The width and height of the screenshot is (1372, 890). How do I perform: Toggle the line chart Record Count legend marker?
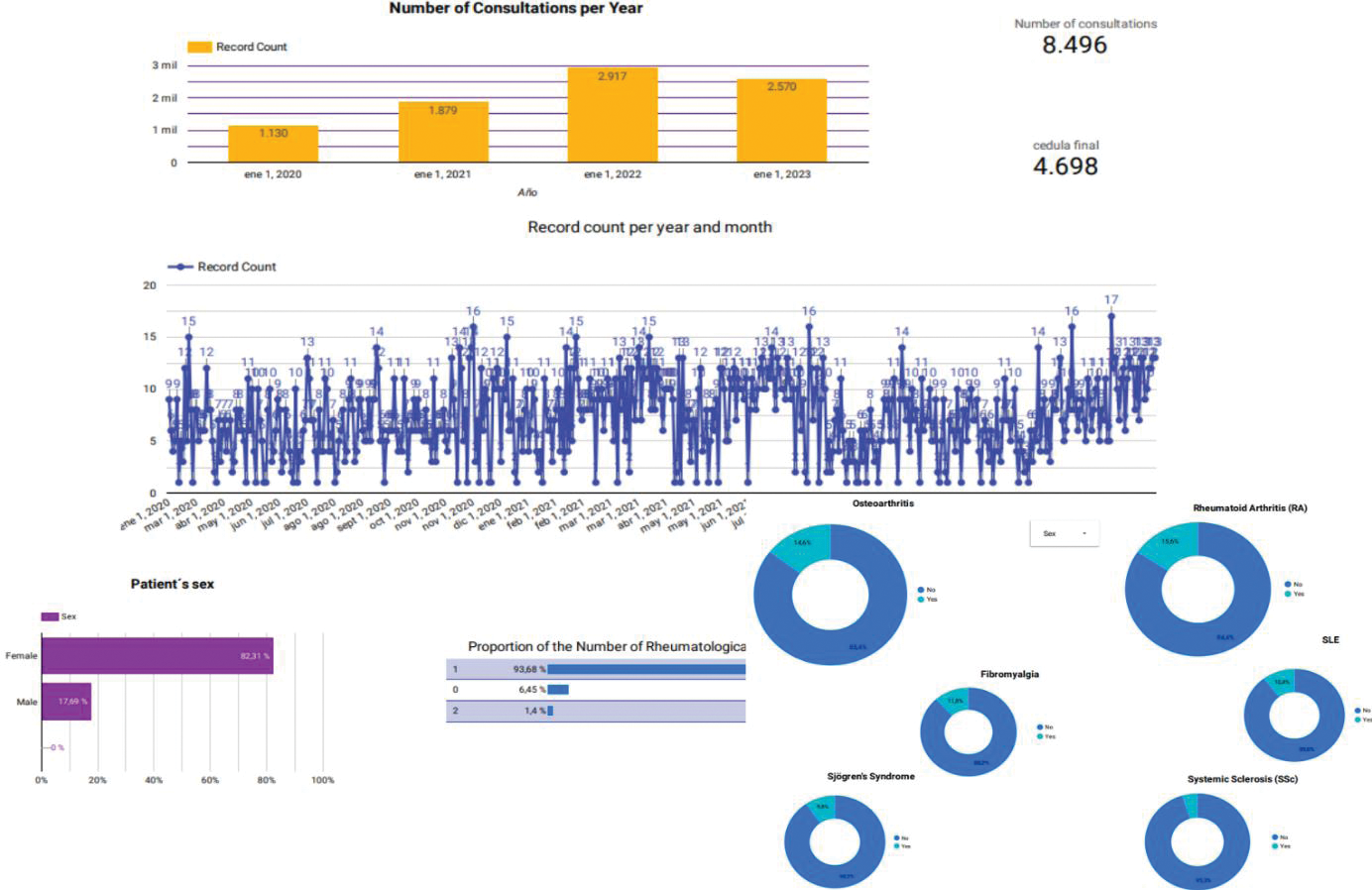click(x=180, y=267)
